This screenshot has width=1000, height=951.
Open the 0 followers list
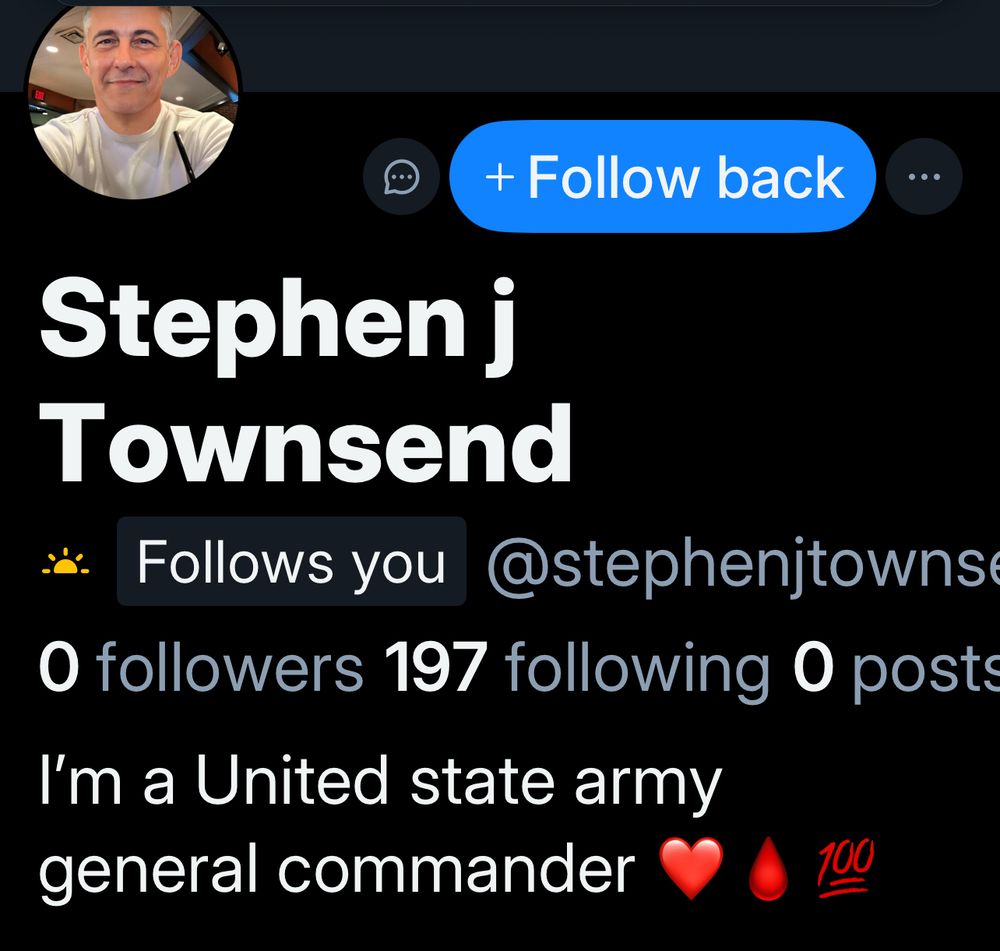(201, 667)
